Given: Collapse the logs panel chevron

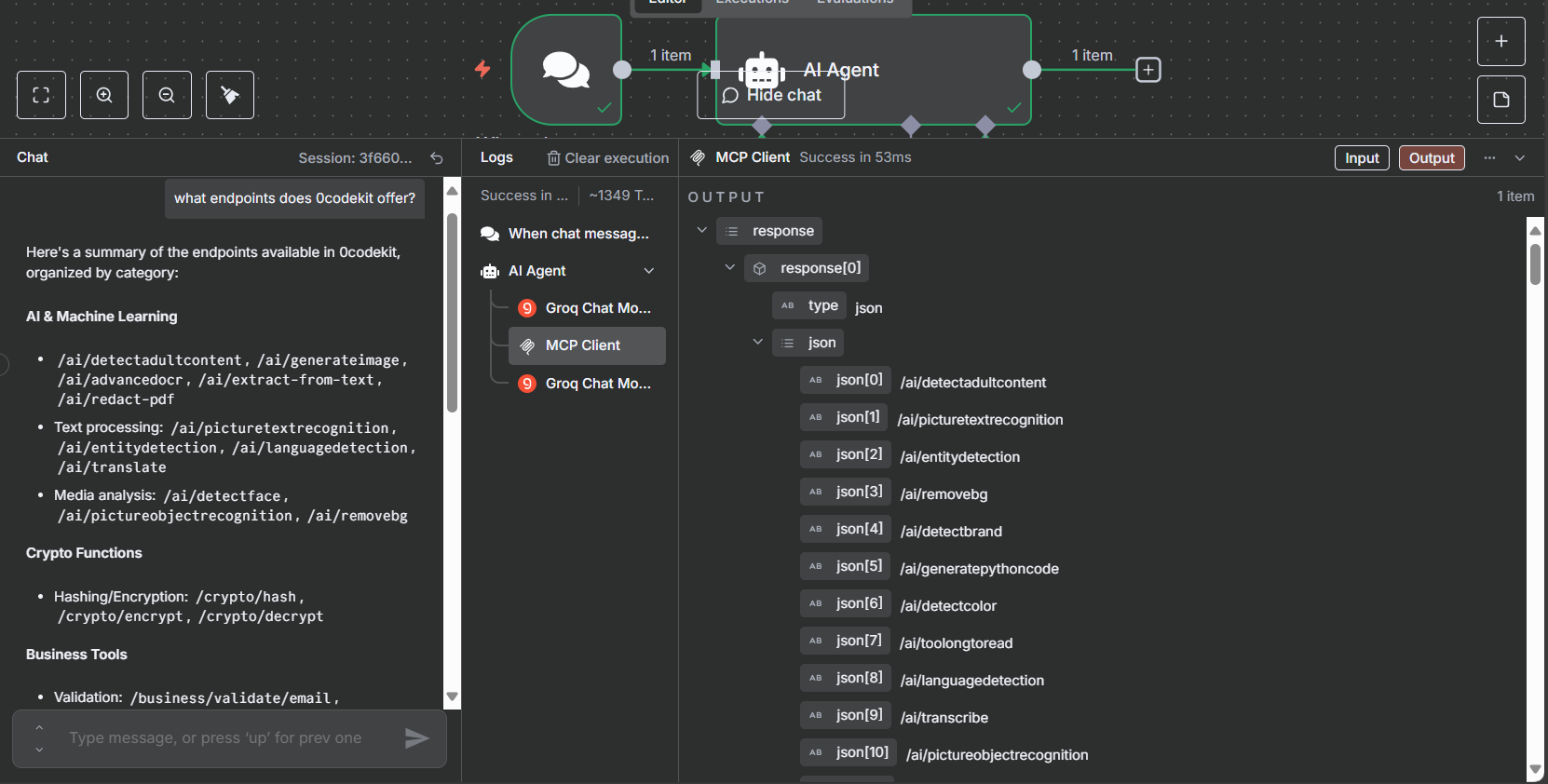Looking at the screenshot, I should (1520, 158).
